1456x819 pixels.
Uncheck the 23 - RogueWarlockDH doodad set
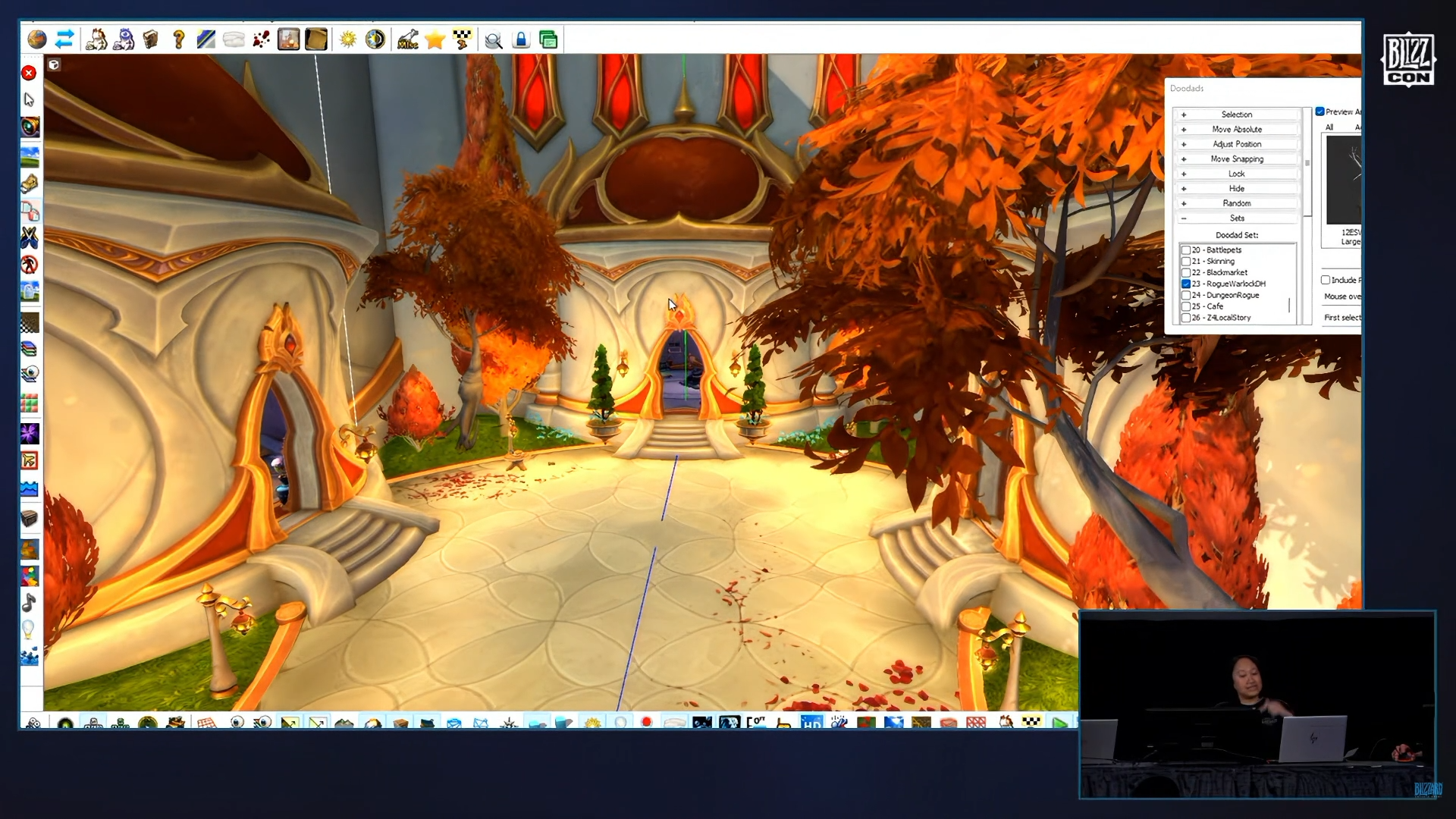point(1186,284)
